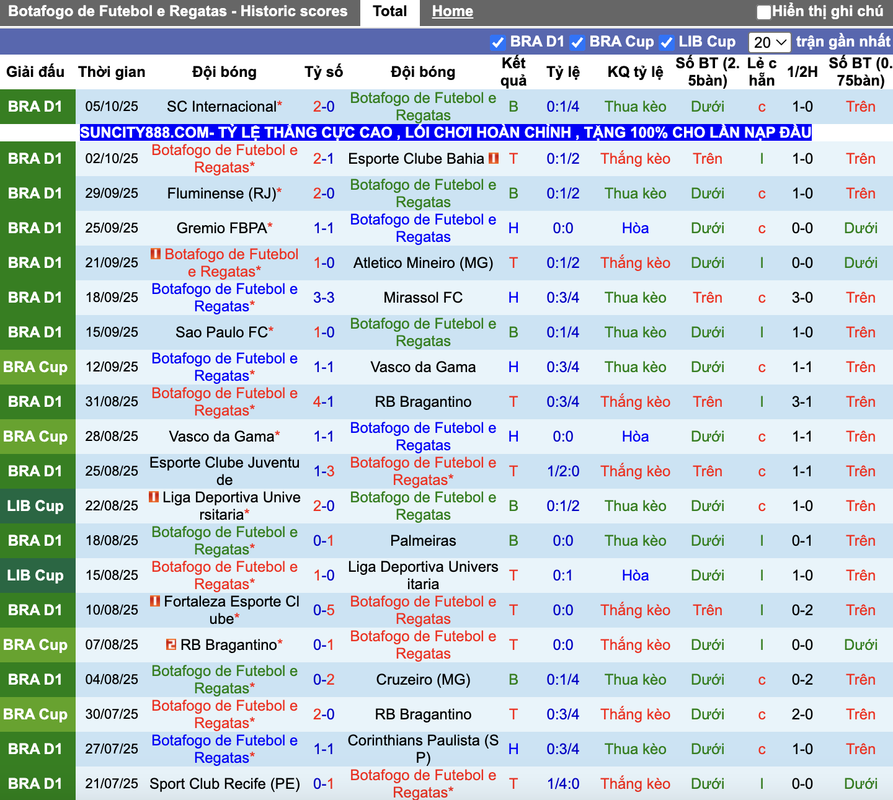893x800 pixels.
Task: Open Fluminense (RJ) team link
Action: 222,194
